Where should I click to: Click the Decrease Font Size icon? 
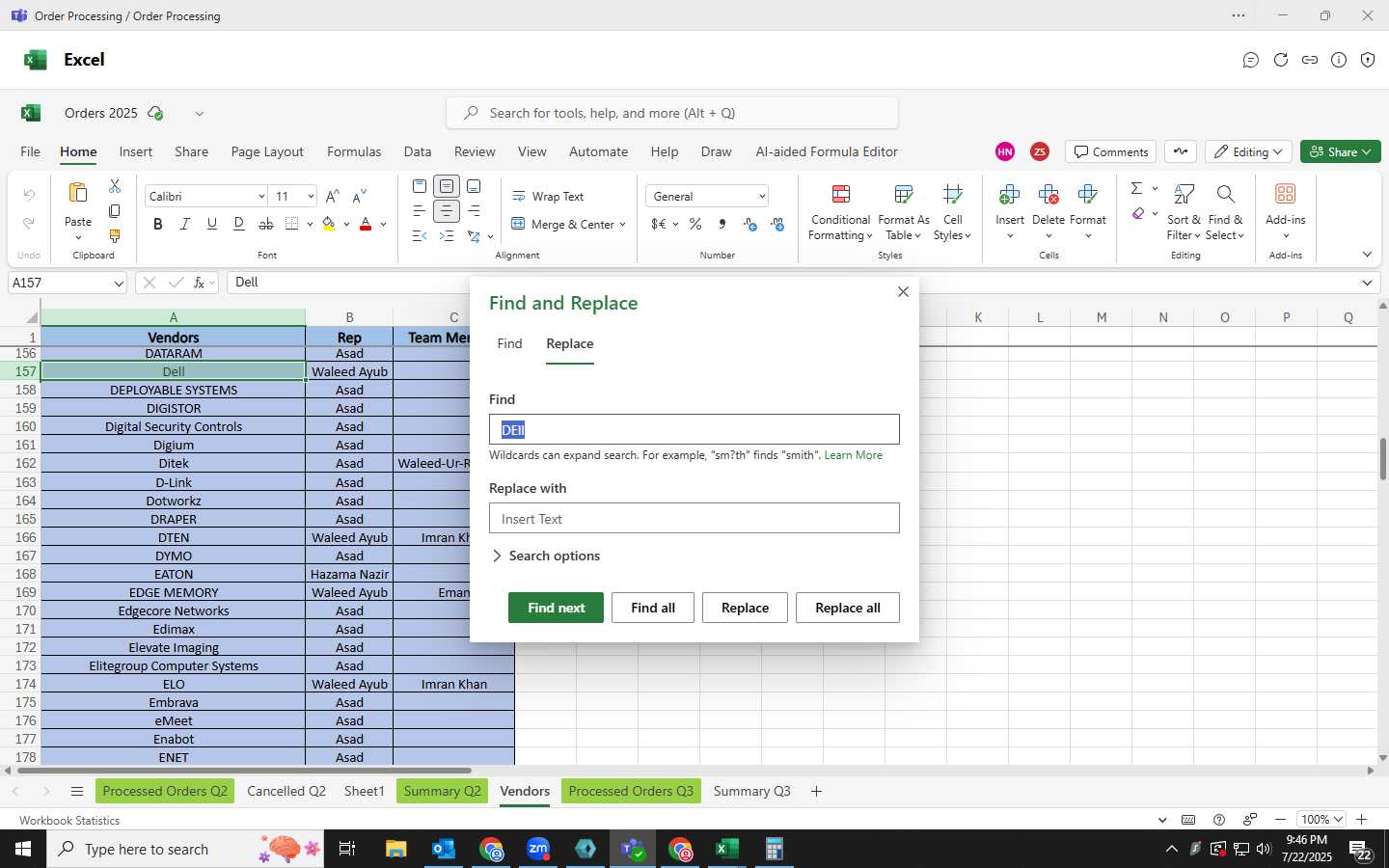[x=359, y=196]
